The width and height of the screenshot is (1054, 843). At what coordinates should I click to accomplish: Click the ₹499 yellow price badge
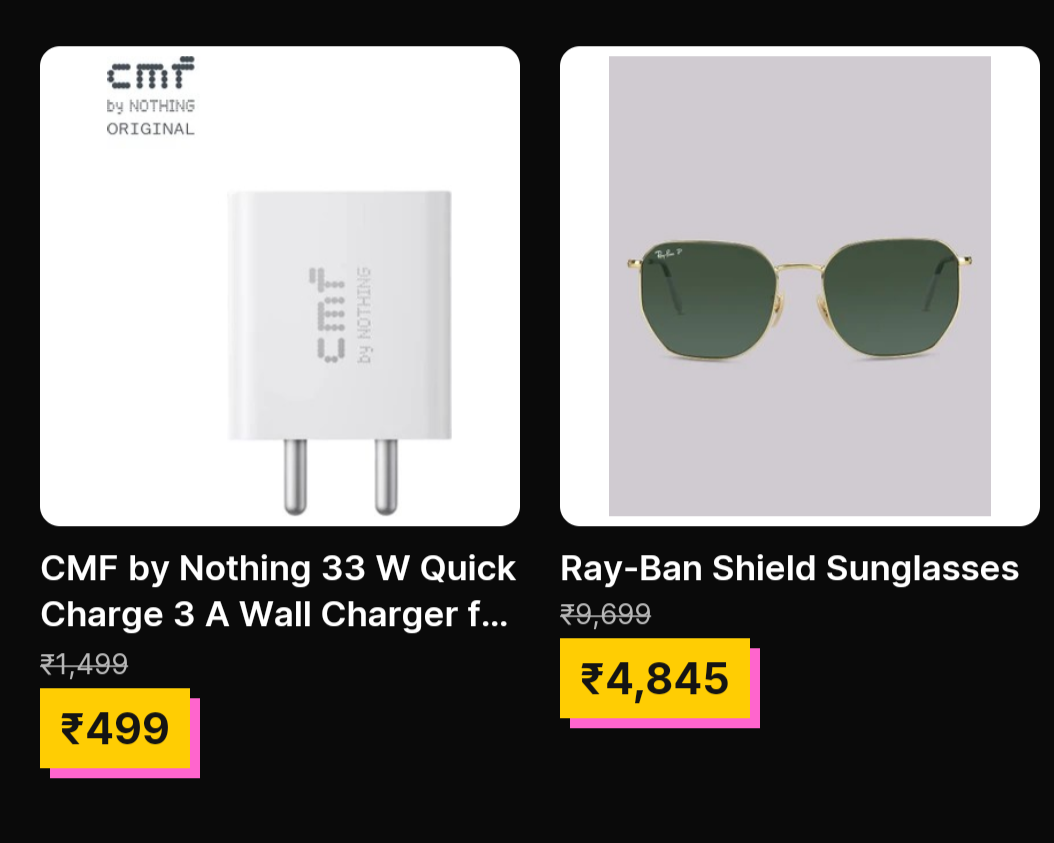point(115,728)
